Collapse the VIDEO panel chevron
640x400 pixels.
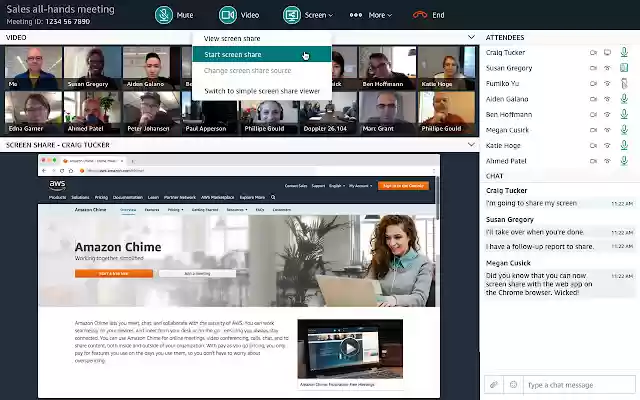[x=471, y=37]
